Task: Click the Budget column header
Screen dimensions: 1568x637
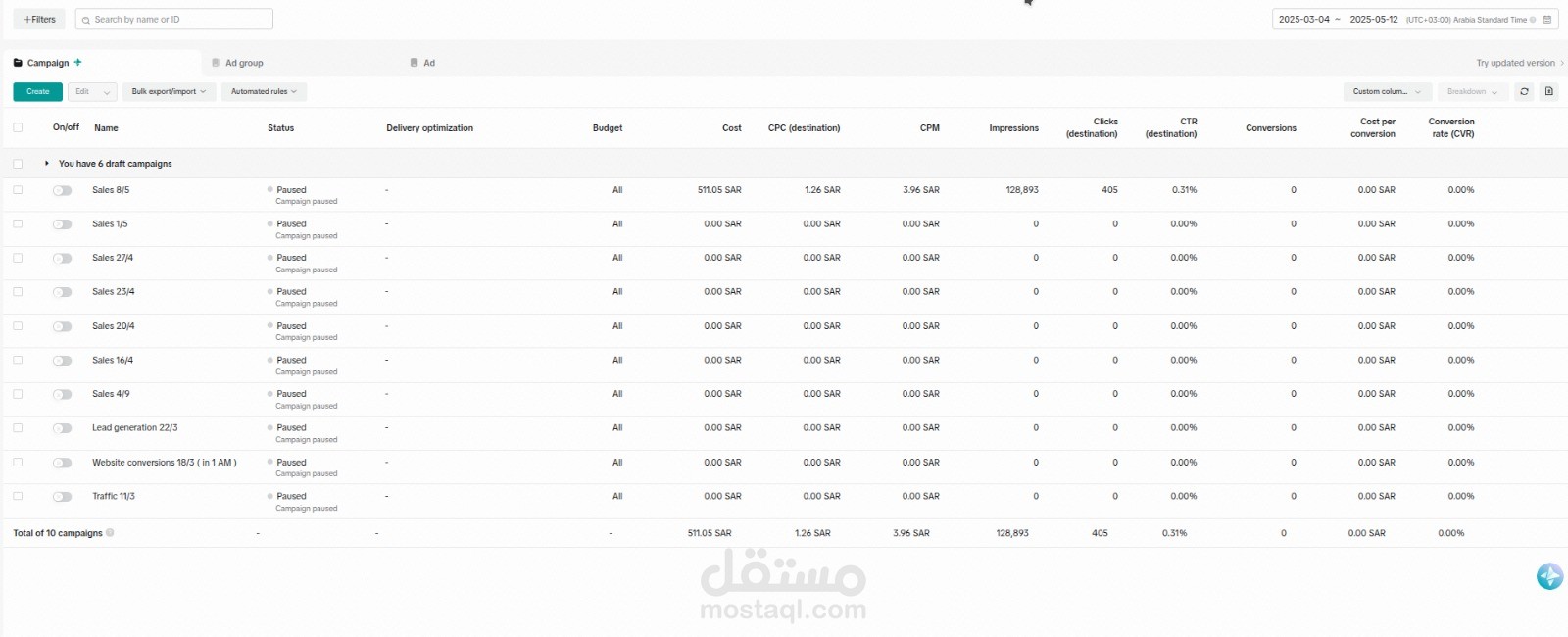Action: click(608, 128)
